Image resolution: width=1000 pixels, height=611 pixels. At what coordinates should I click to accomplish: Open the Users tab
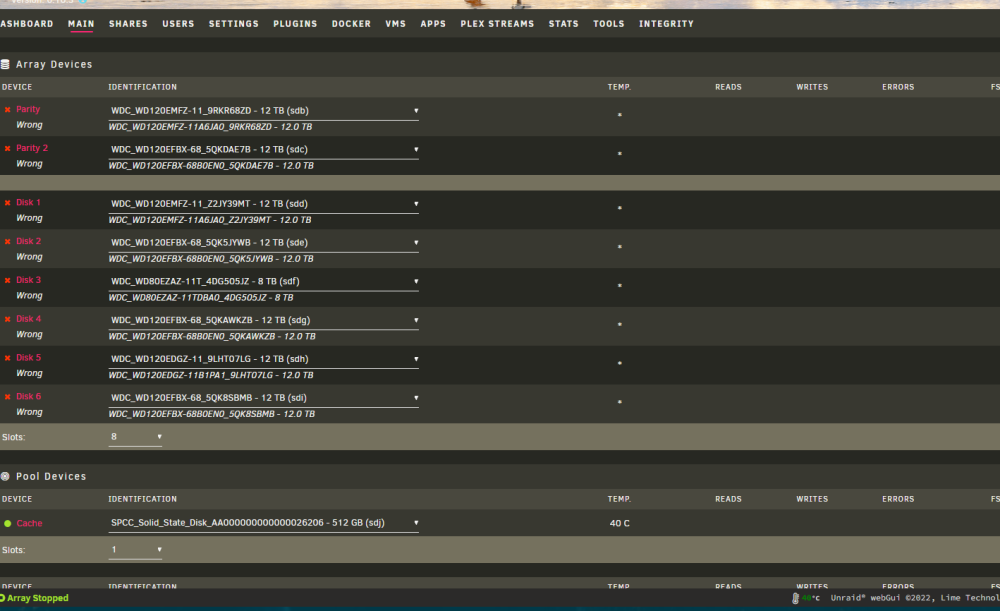178,24
